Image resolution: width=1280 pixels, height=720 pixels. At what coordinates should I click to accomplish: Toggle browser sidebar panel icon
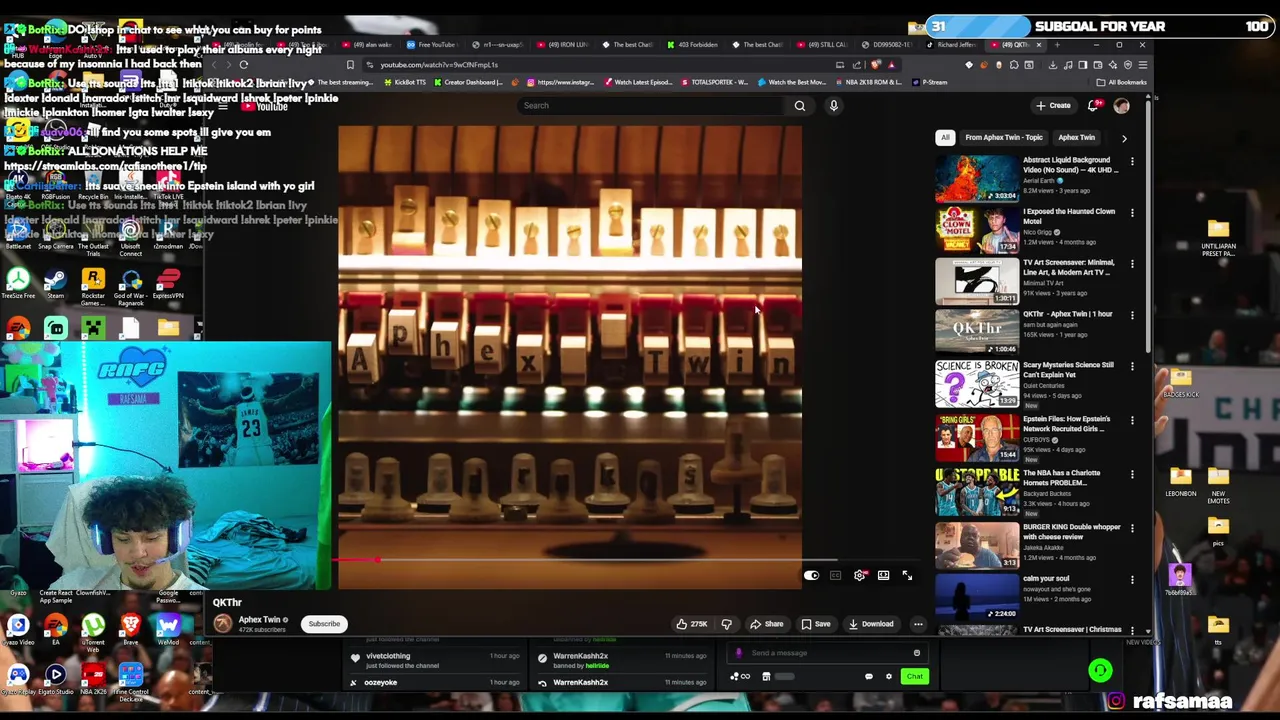click(x=1083, y=65)
